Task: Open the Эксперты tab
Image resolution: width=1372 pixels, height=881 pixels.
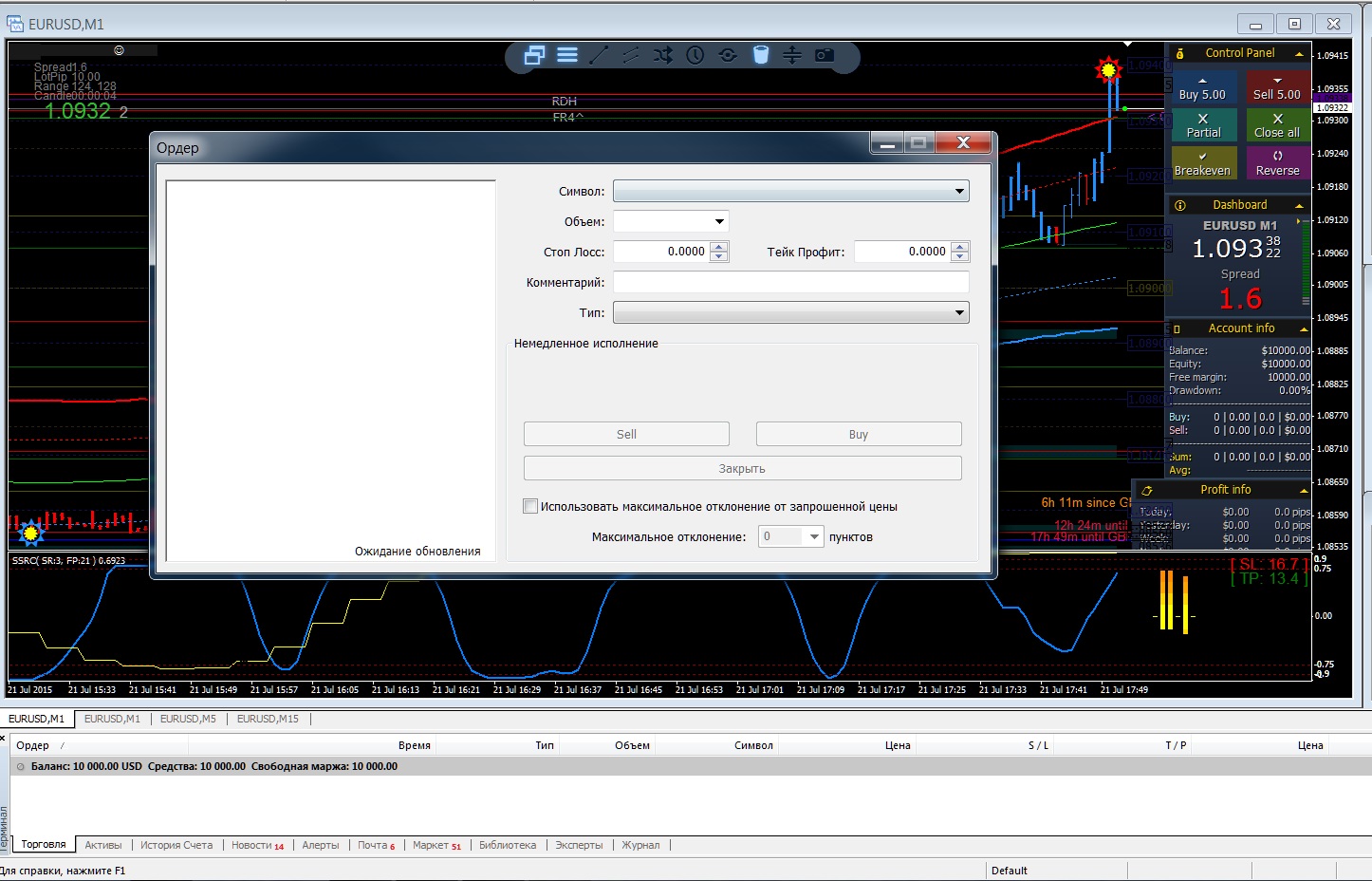Action: coord(579,845)
